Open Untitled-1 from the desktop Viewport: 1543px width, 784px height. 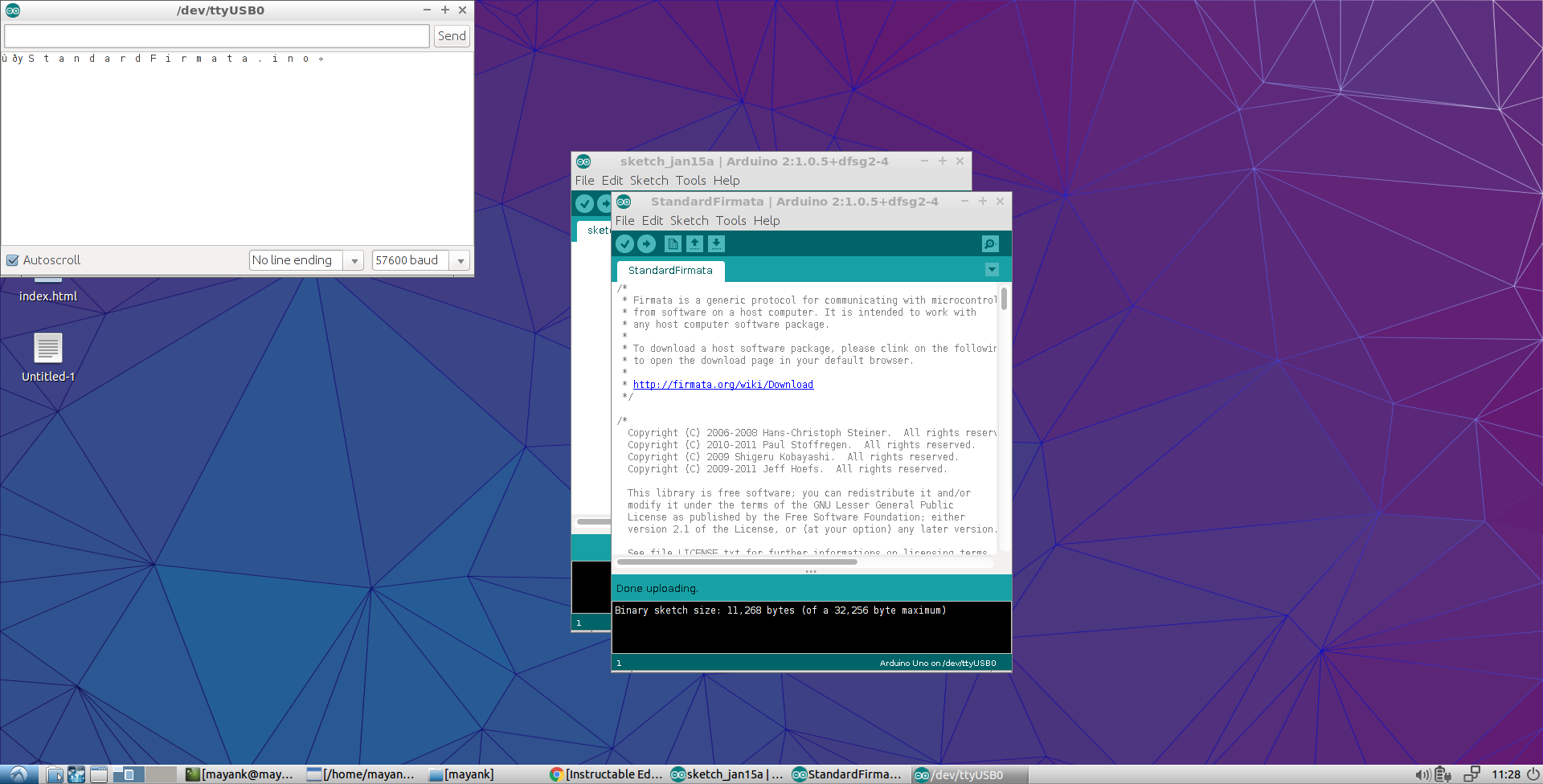coord(47,349)
